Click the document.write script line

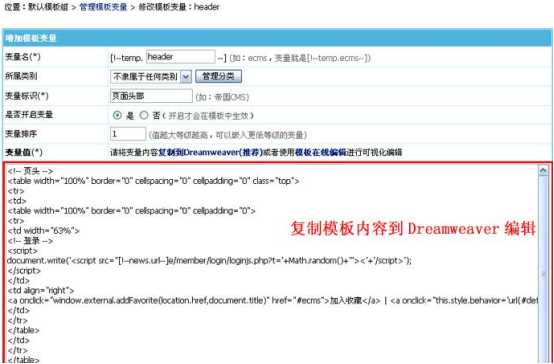(209, 261)
